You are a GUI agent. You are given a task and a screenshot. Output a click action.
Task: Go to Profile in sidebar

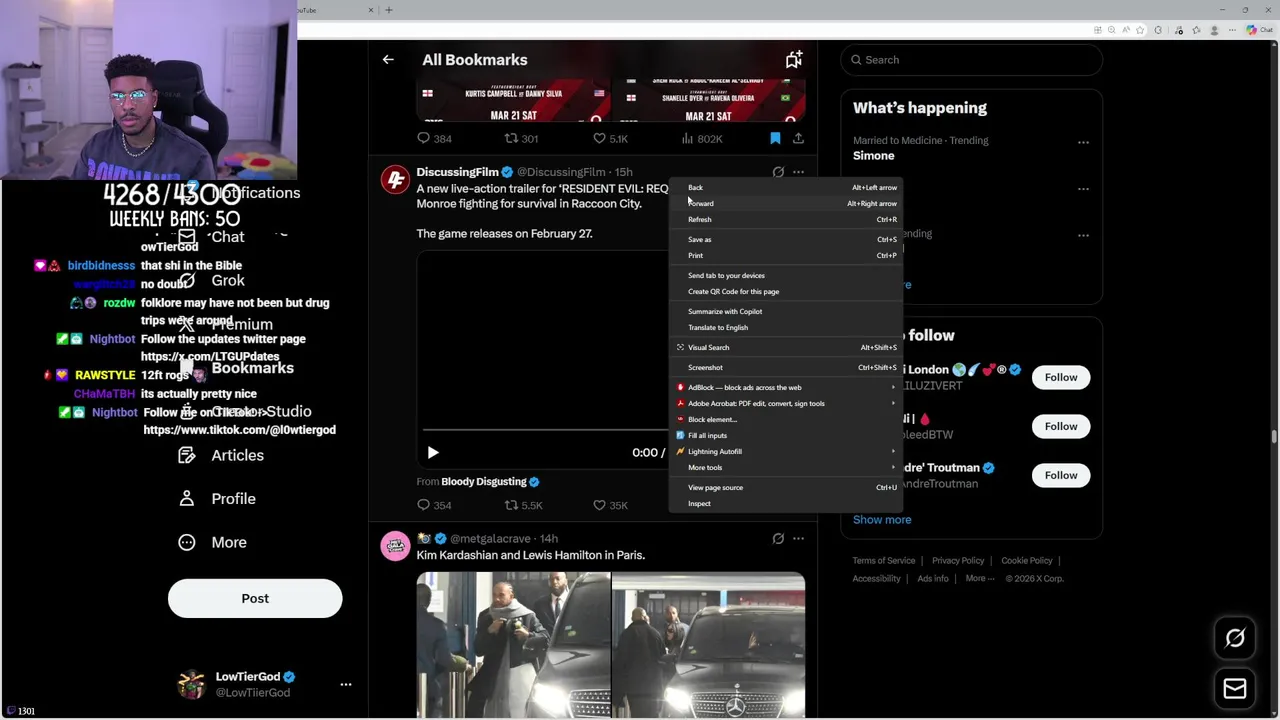click(216, 499)
